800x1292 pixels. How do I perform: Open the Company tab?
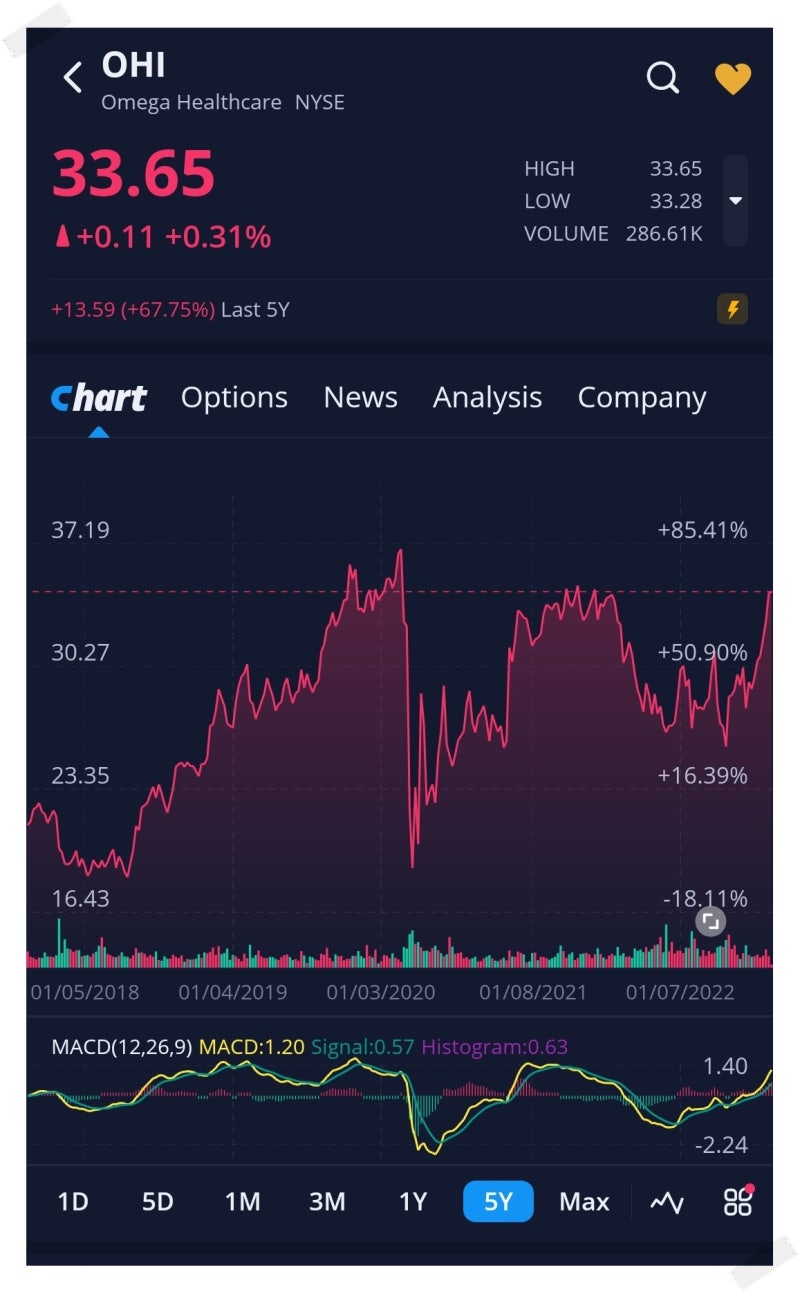[x=641, y=398]
